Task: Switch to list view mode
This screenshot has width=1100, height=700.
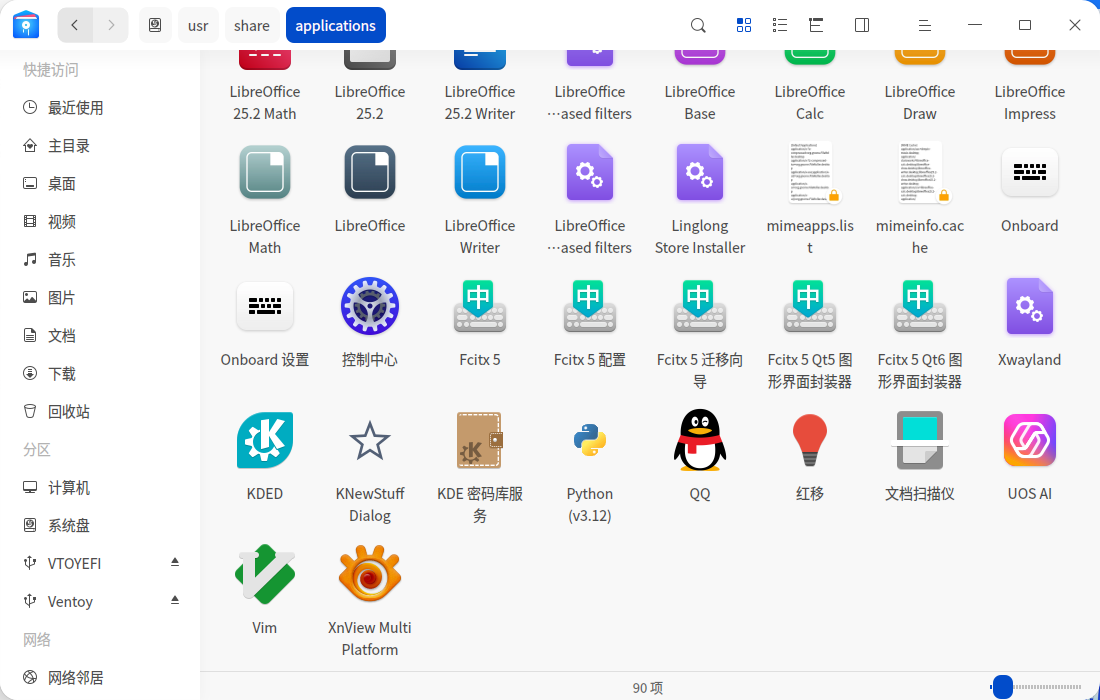Action: 779,25
